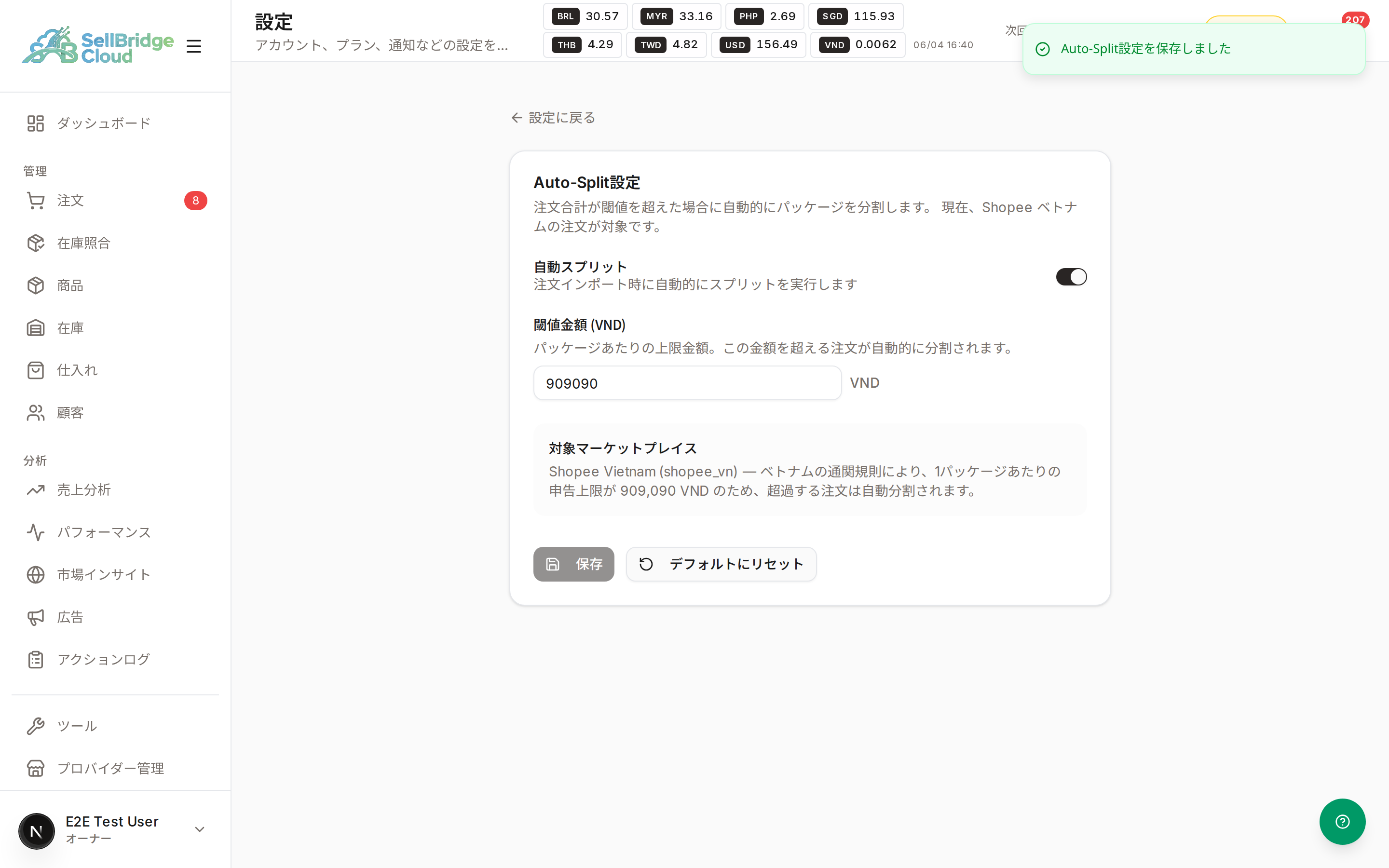Go back via 設定に戻る link
This screenshot has width=1389, height=868.
[553, 118]
